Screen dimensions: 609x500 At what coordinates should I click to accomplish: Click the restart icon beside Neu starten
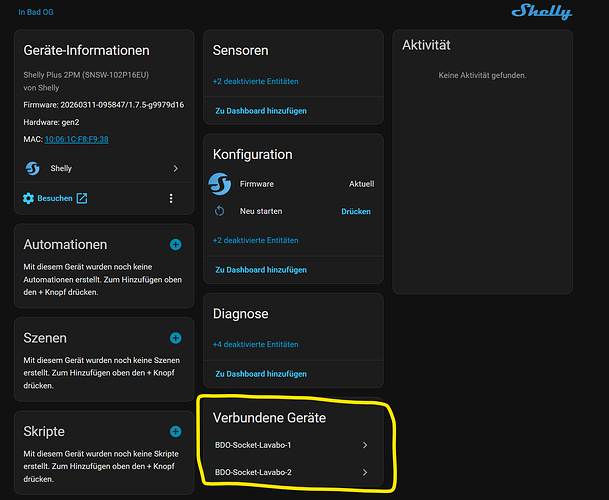tap(220, 212)
